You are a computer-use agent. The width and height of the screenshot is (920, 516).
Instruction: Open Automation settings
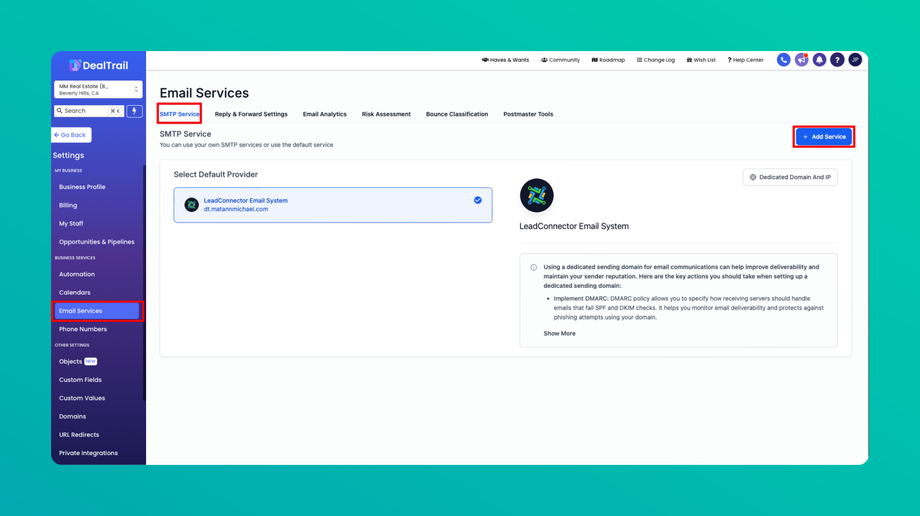77,274
